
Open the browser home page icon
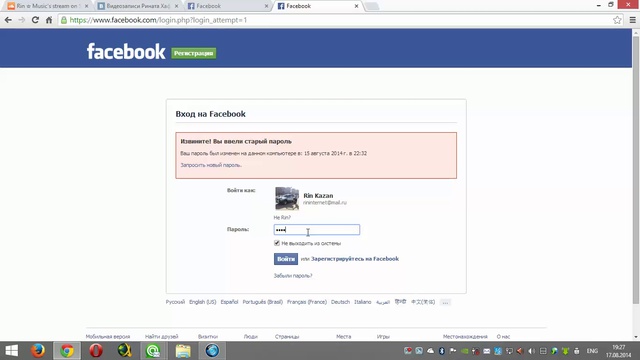point(49,20)
